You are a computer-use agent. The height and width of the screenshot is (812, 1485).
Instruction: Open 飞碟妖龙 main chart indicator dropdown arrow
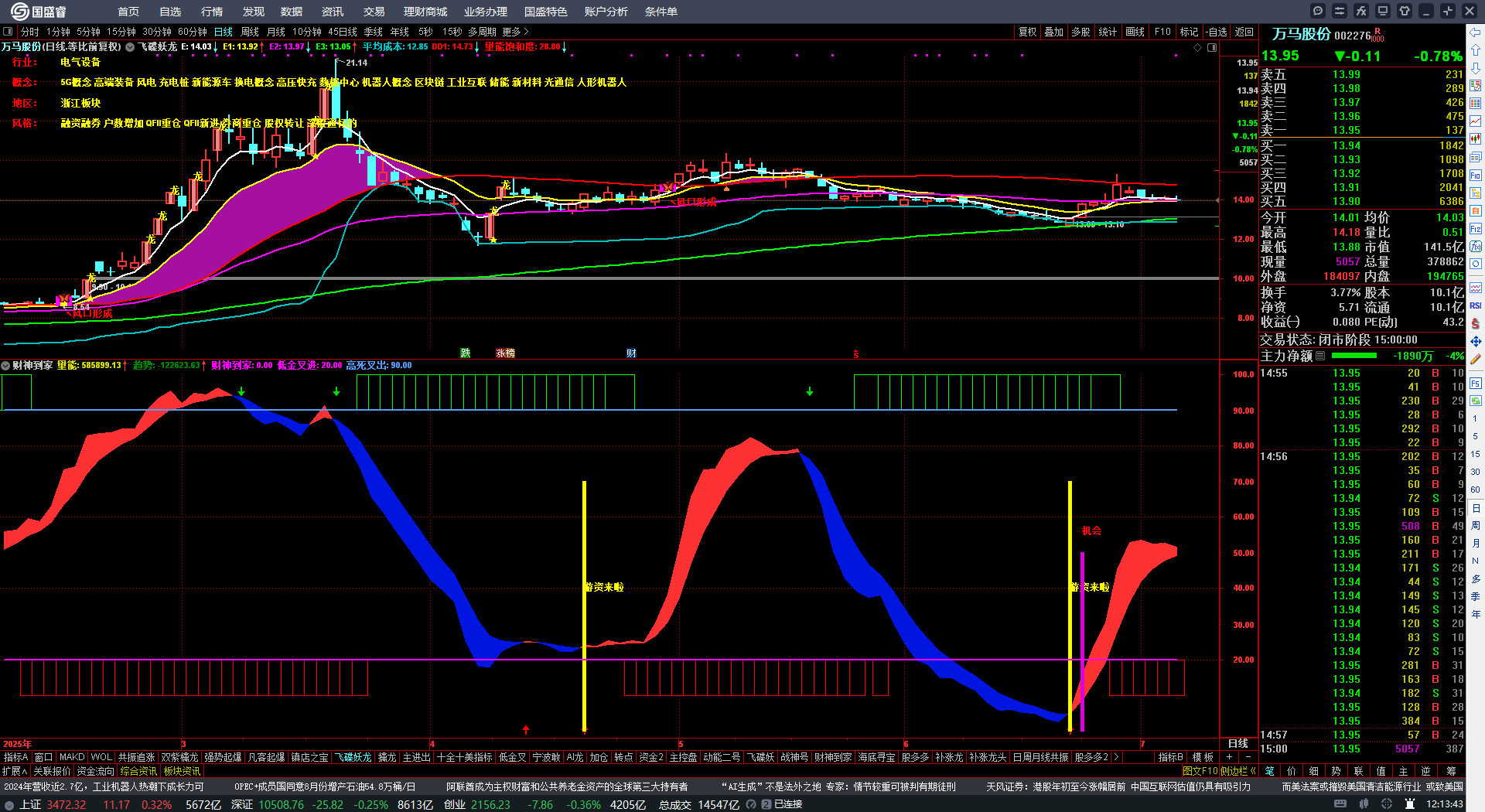[130, 47]
